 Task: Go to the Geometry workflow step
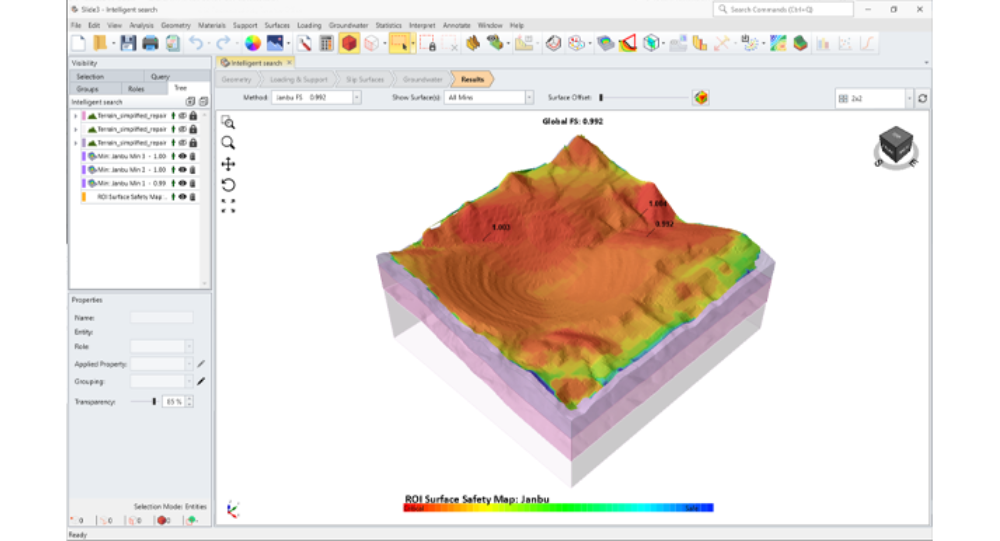(237, 79)
